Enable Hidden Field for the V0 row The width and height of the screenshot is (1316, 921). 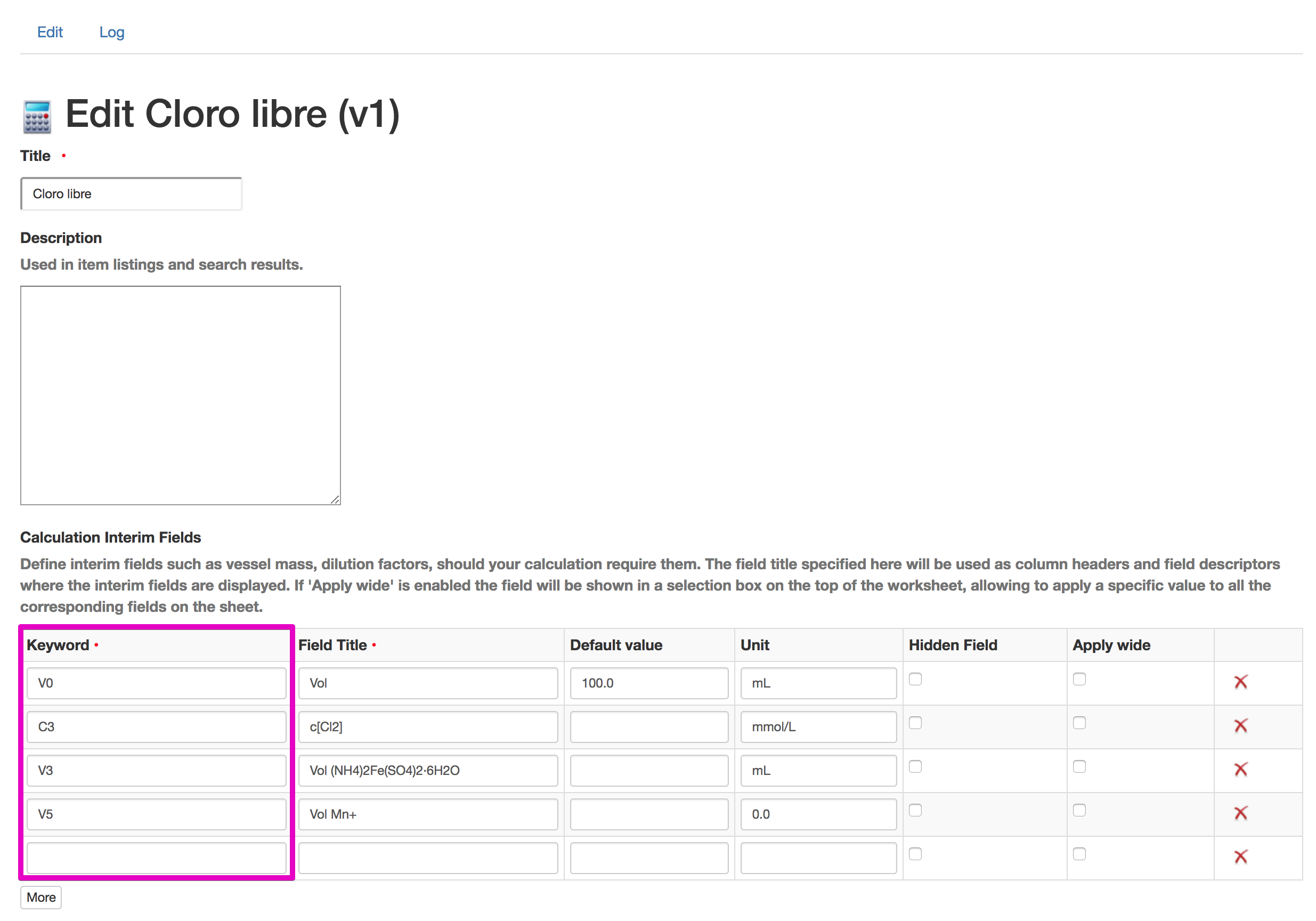(915, 679)
